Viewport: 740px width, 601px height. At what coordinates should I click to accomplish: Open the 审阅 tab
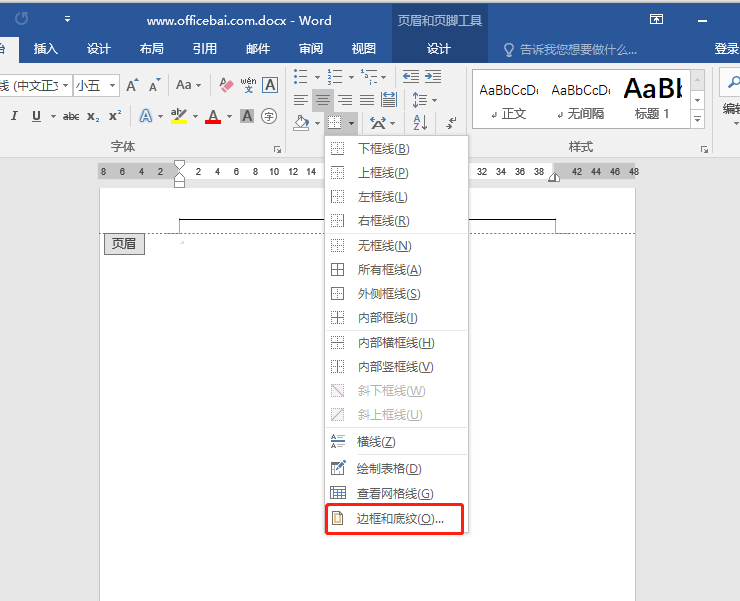(311, 49)
